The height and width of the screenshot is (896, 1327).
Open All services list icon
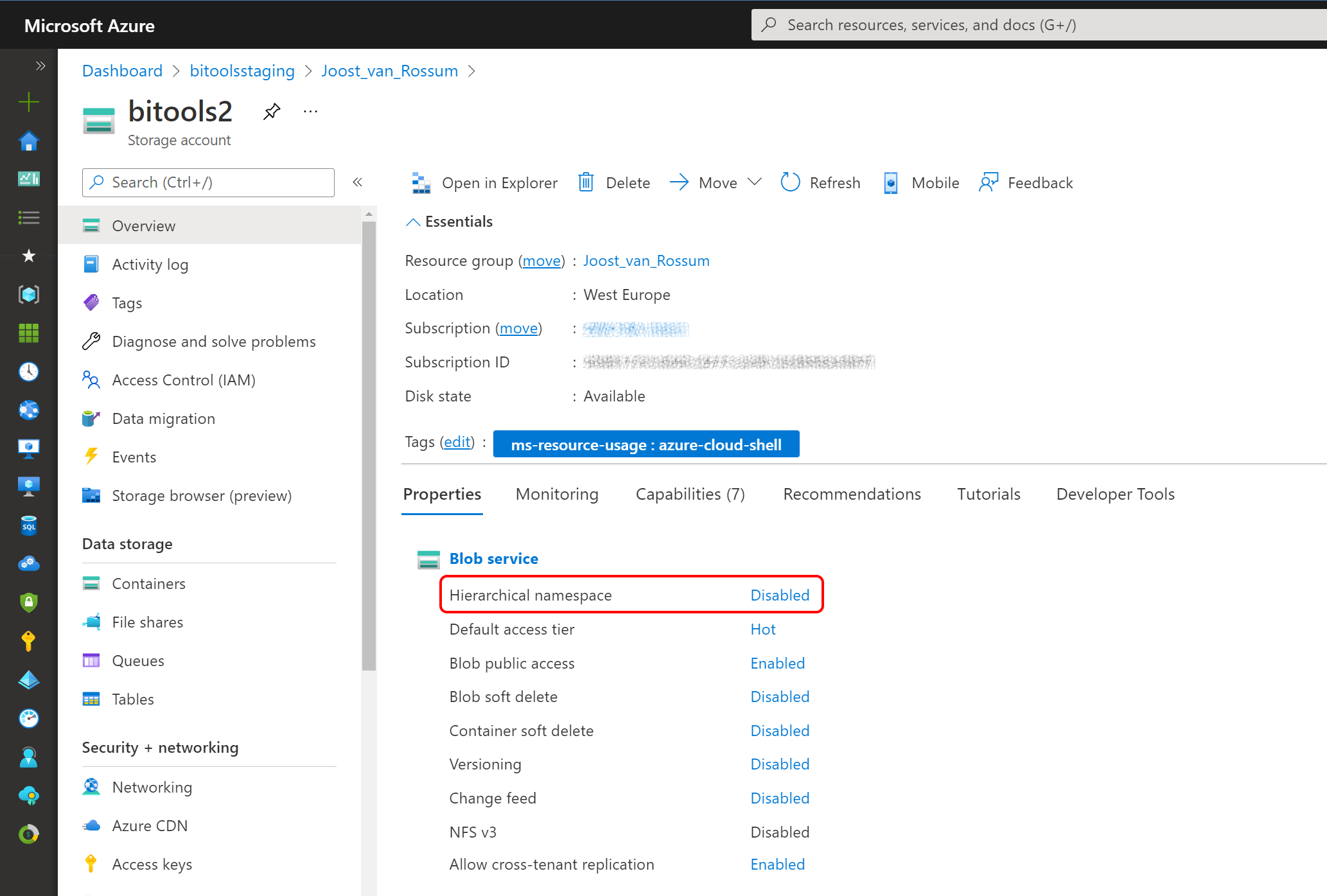tap(29, 218)
